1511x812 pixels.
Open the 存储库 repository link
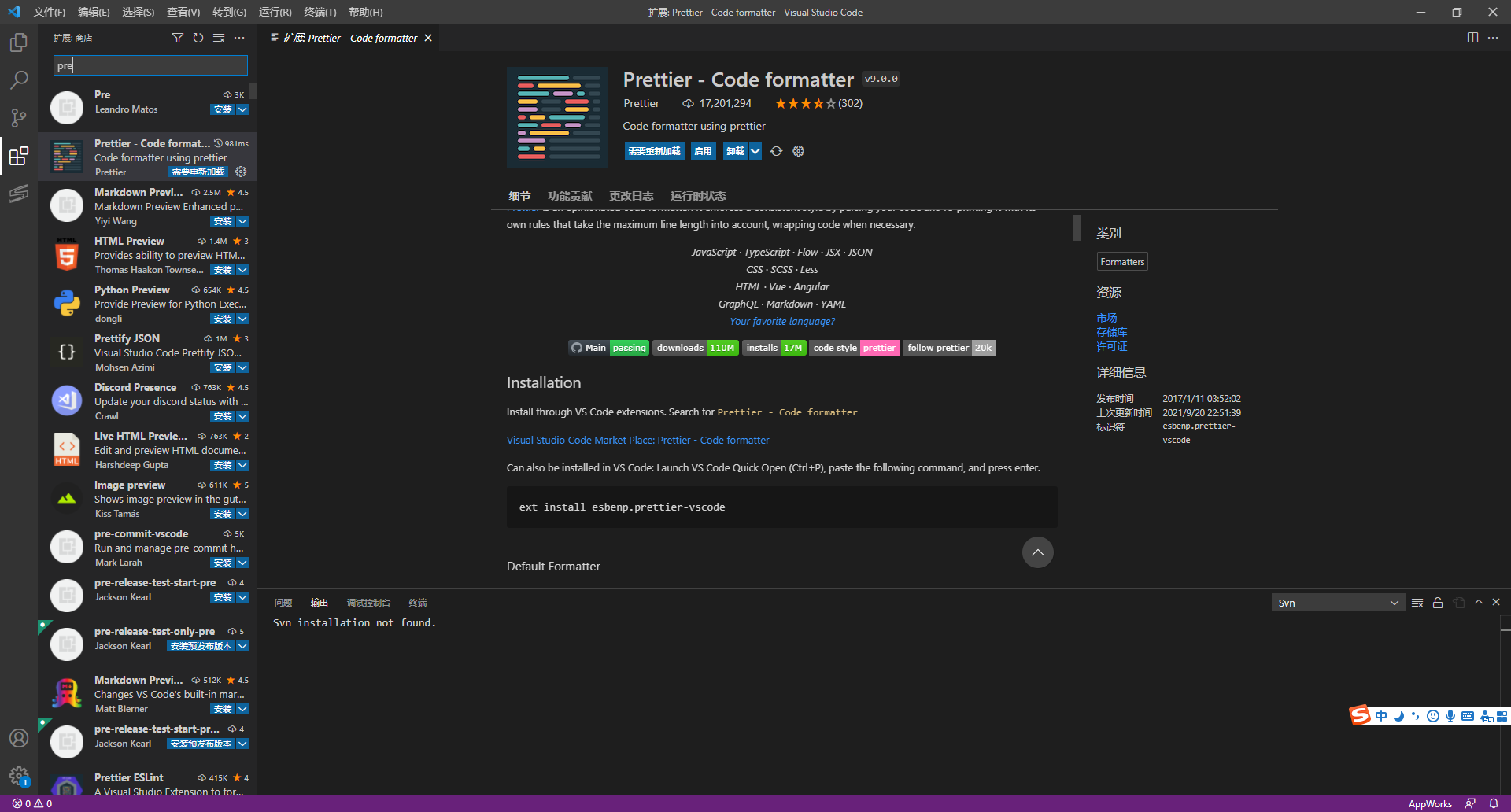click(1111, 332)
